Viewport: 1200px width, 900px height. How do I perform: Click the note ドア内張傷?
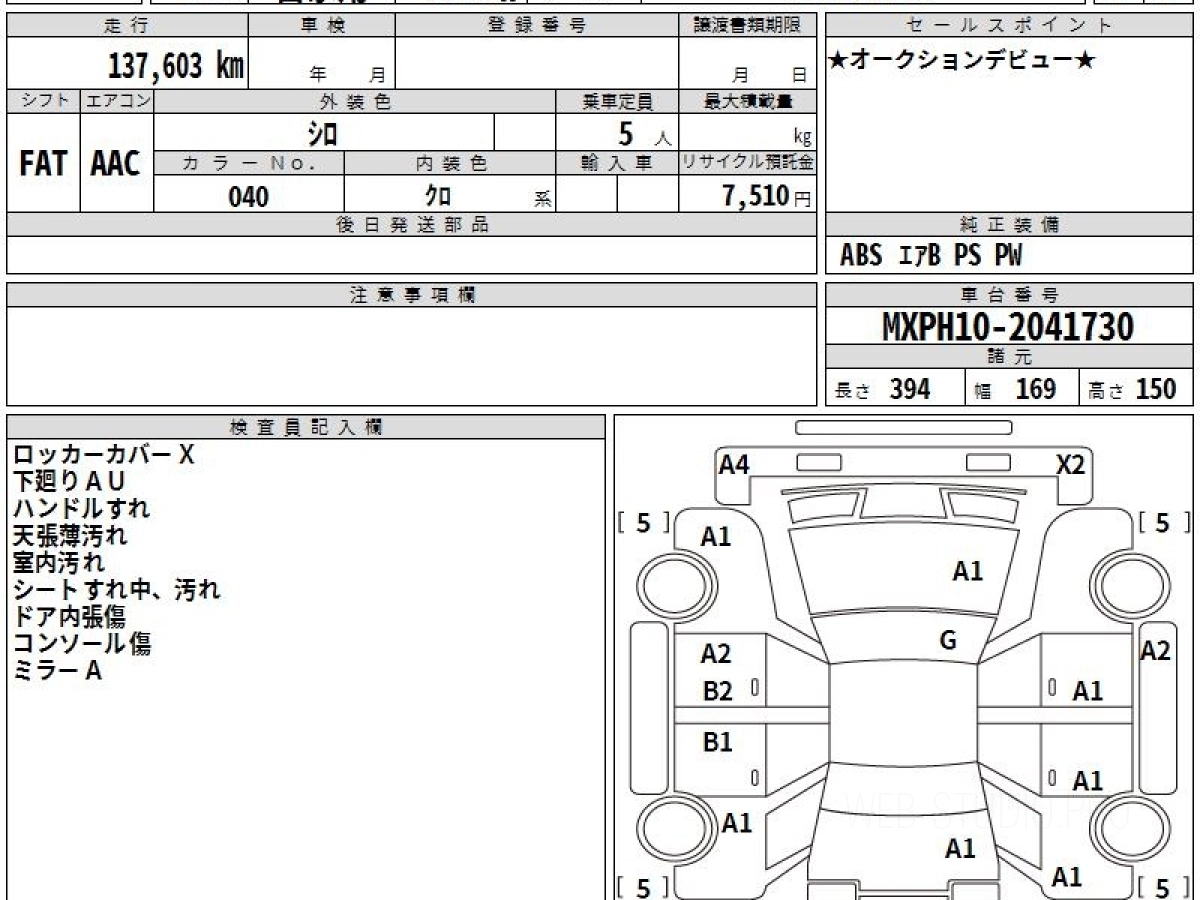[69, 617]
